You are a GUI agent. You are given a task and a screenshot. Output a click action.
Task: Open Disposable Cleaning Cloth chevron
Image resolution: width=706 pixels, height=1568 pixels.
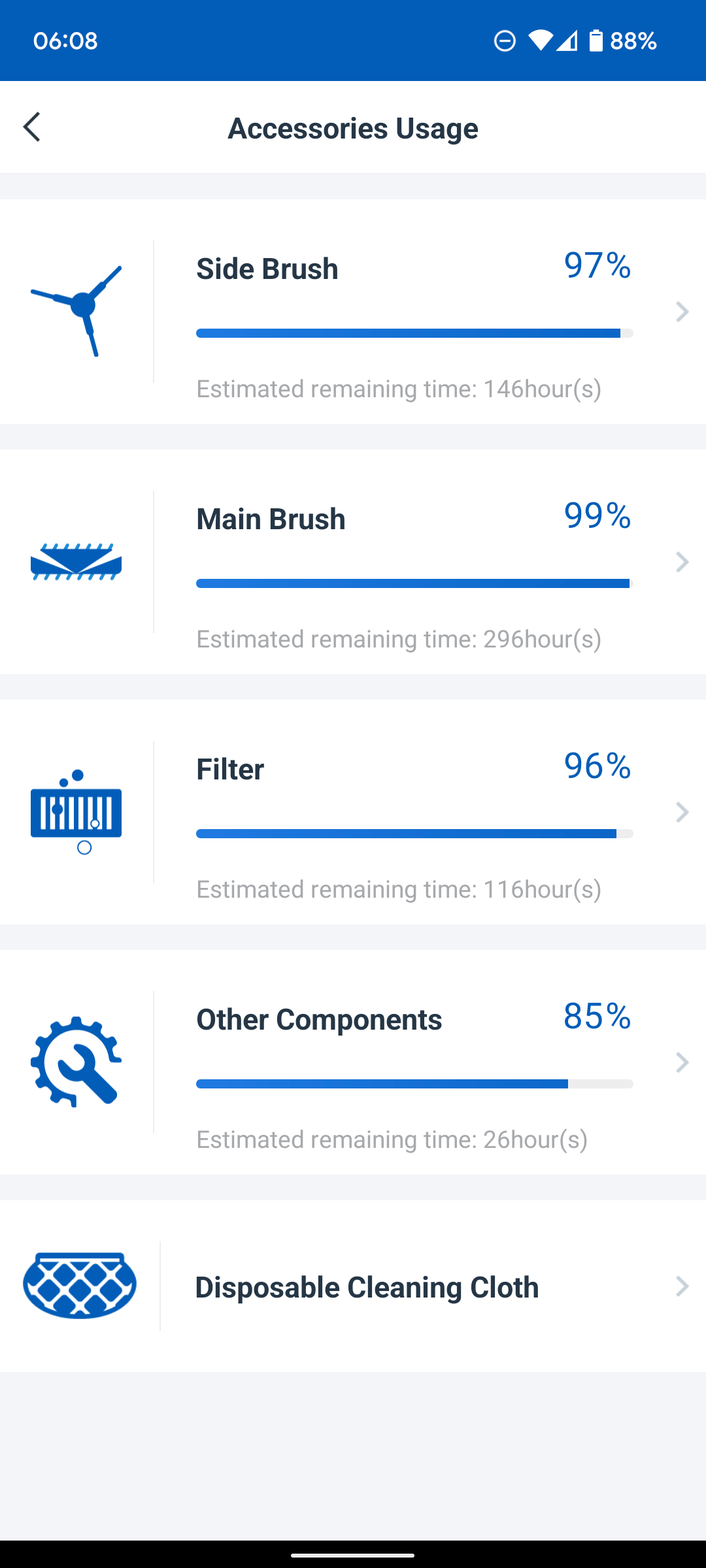(x=682, y=1286)
